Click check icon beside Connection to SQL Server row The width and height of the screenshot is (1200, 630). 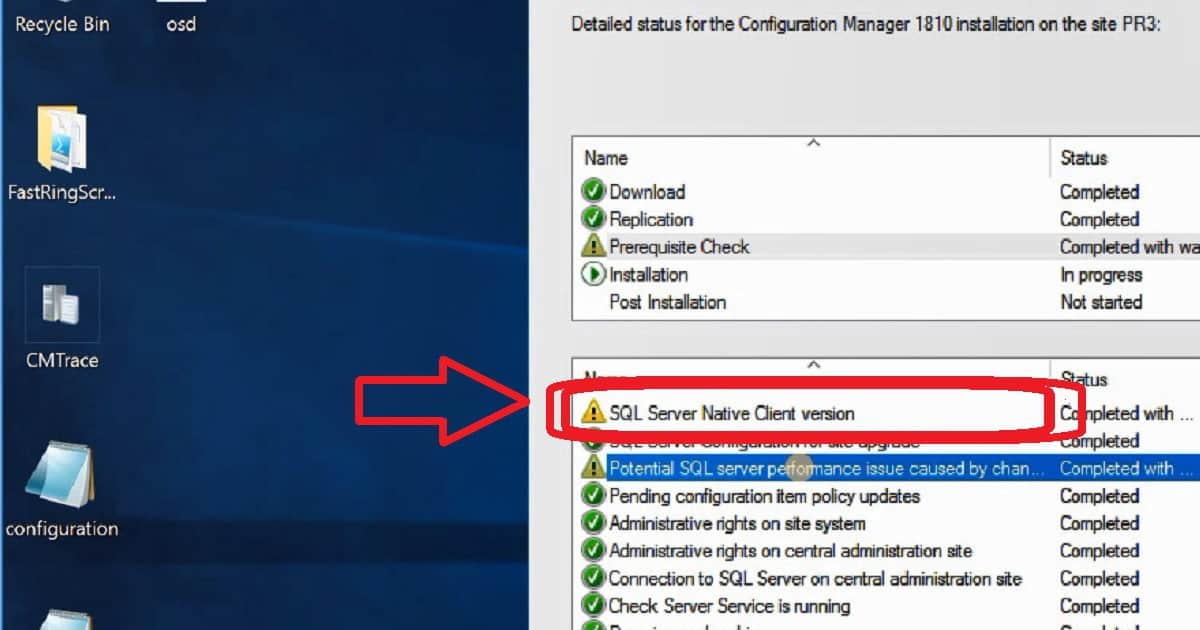pyautogui.click(x=594, y=578)
